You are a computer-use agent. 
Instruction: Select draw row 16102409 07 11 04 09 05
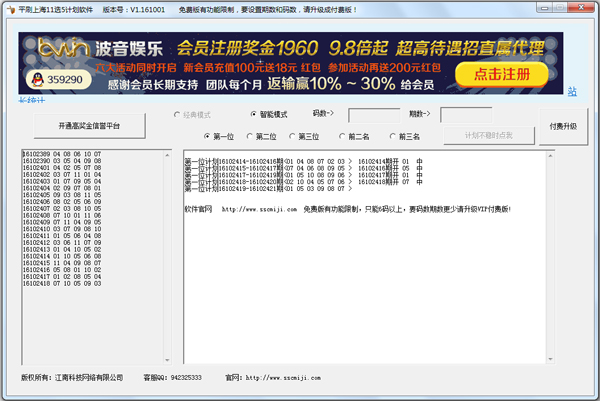coord(62,222)
